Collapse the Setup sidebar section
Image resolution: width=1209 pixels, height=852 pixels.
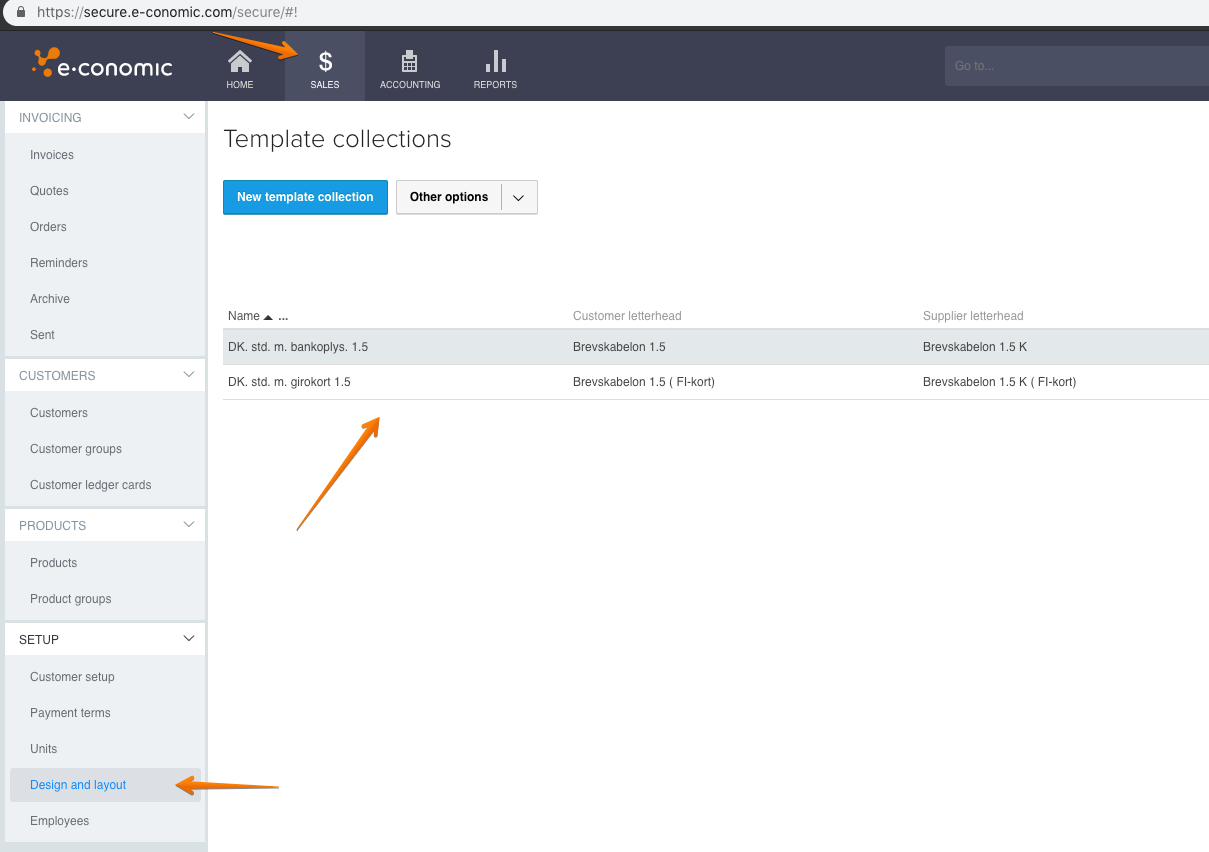click(x=188, y=638)
